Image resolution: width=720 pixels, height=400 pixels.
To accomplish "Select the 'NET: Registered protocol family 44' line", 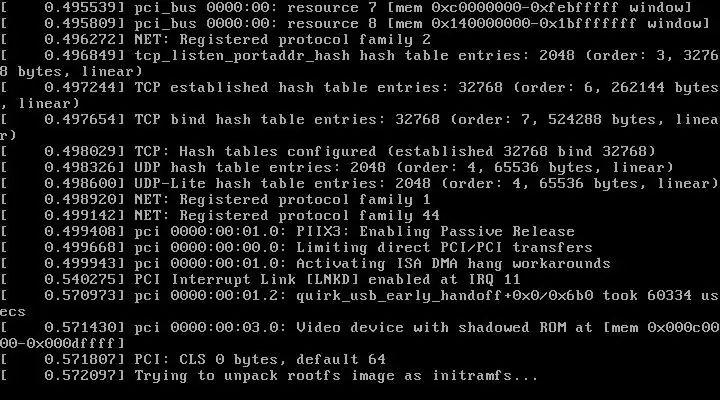I will [220, 215].
